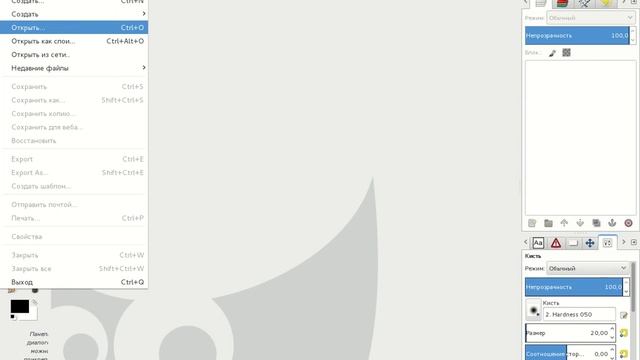This screenshot has height=360, width=640.
Task: Delete layer with the red circle icon
Action: click(x=629, y=223)
